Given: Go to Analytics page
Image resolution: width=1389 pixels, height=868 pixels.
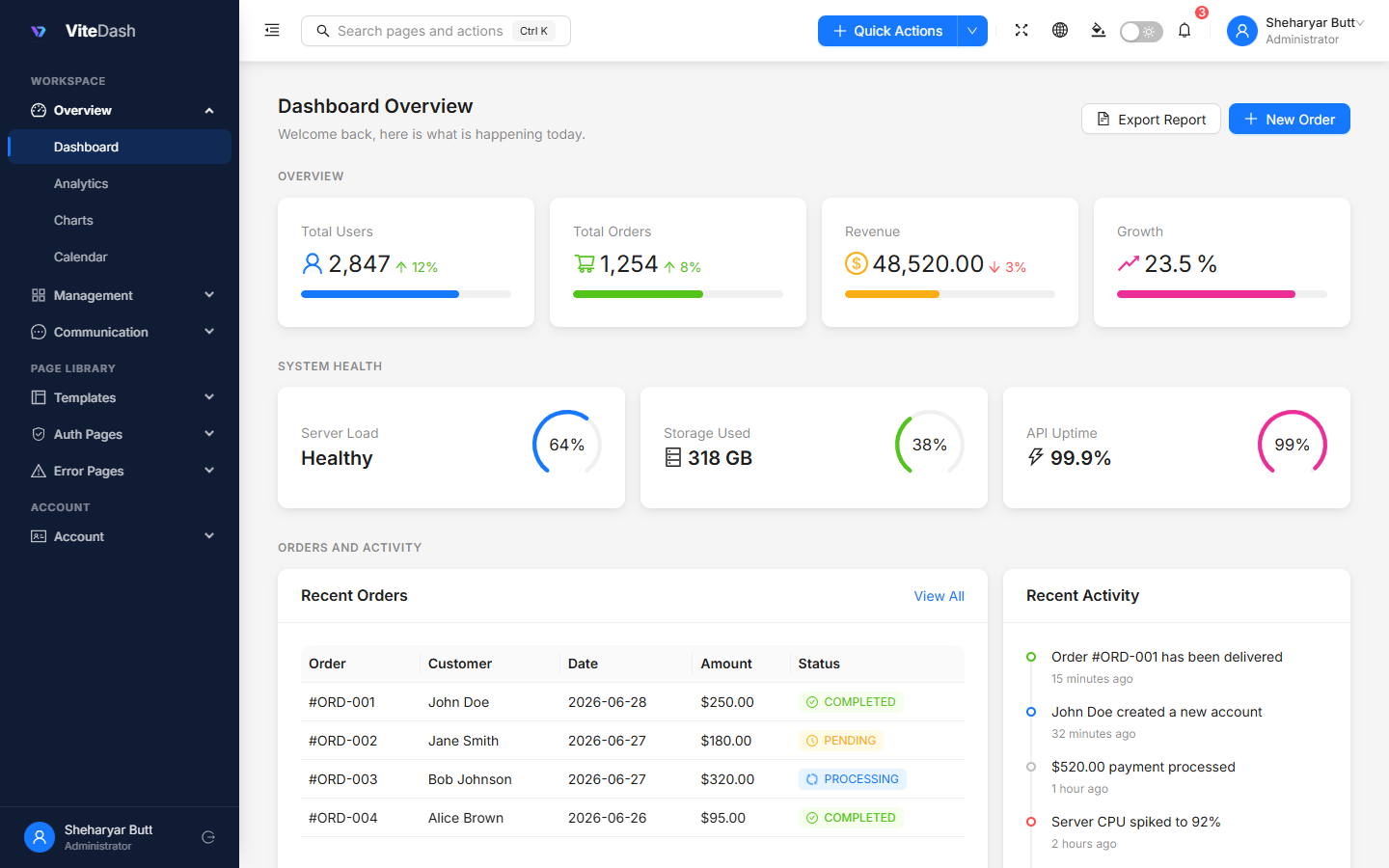Looking at the screenshot, I should coord(120,183).
